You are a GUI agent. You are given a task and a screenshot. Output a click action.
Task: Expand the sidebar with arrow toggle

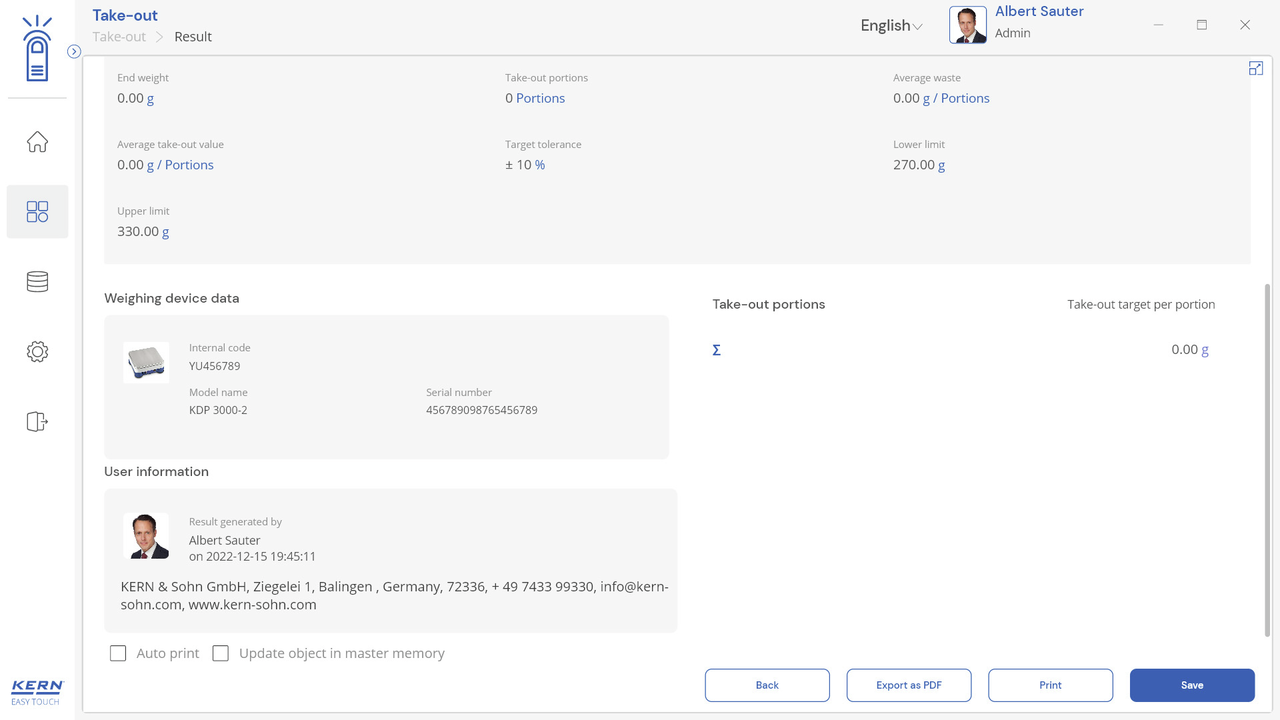tap(74, 51)
